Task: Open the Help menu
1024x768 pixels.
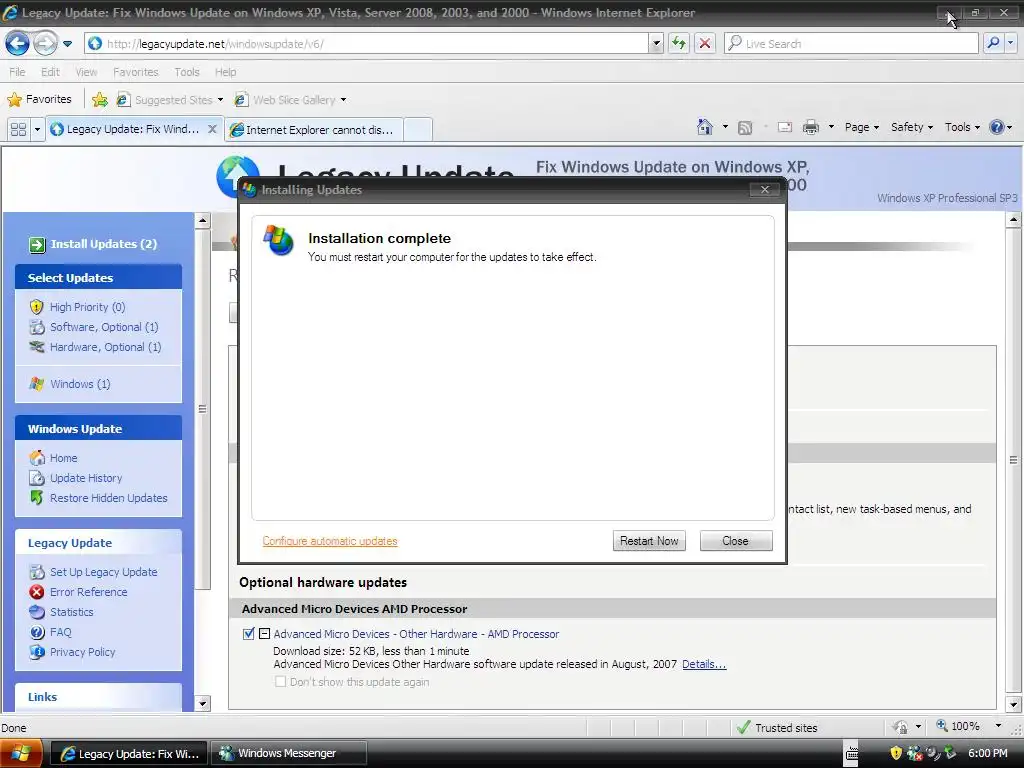Action: (225, 72)
